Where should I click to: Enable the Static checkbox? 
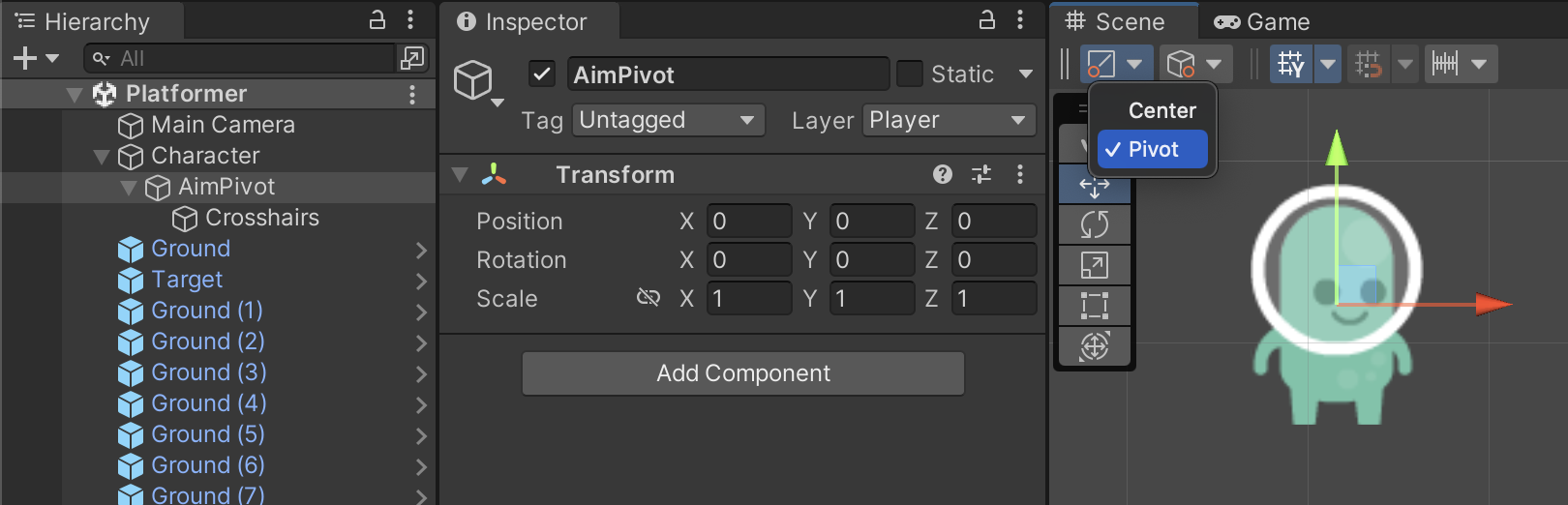pos(910,74)
